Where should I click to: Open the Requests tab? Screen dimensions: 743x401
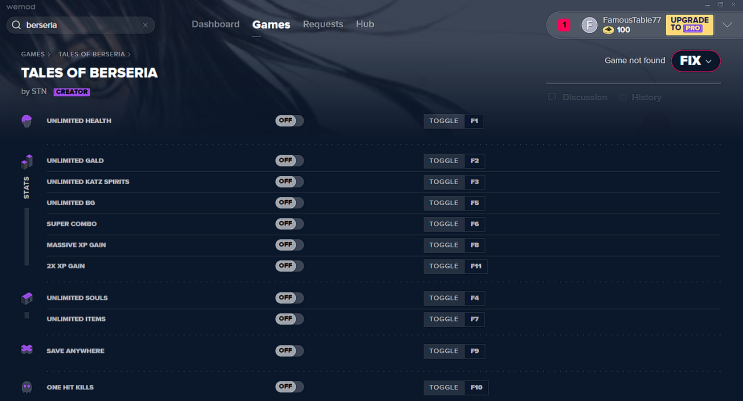(x=323, y=24)
